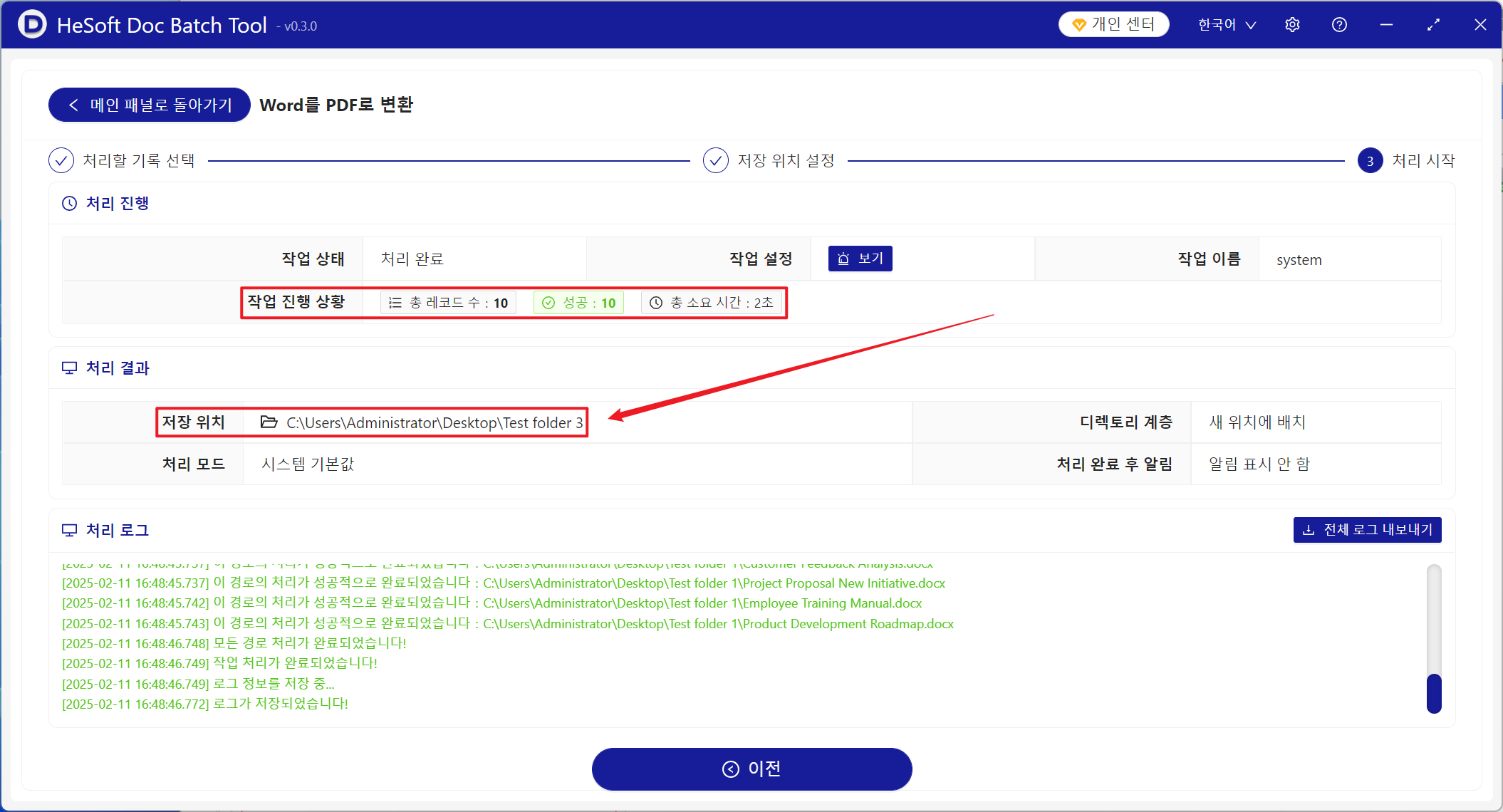This screenshot has width=1503, height=812.
Task: Click the clock icon beside 처리 진행
Action: click(x=69, y=203)
